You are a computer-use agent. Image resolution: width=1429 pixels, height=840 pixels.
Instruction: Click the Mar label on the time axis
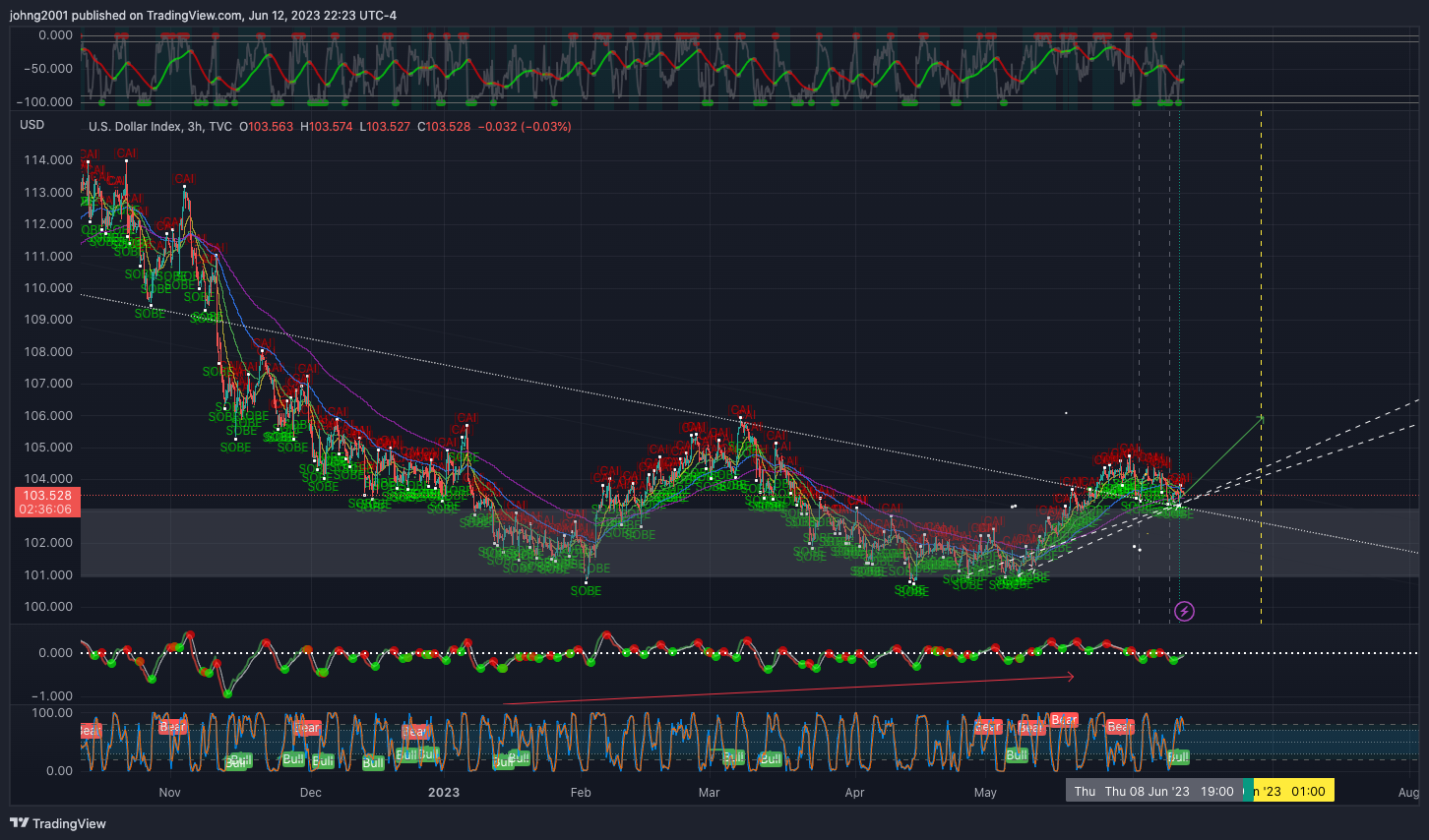pyautogui.click(x=709, y=793)
